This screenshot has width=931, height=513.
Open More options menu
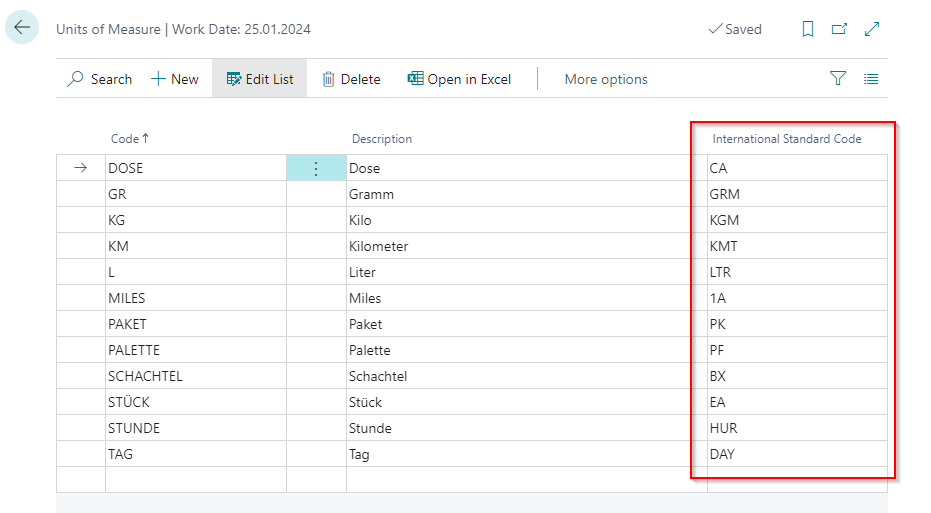pos(606,79)
